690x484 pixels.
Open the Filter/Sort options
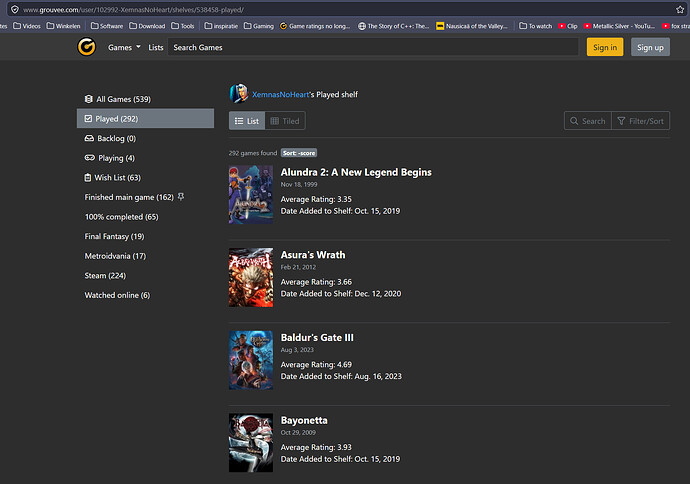pyautogui.click(x=641, y=121)
